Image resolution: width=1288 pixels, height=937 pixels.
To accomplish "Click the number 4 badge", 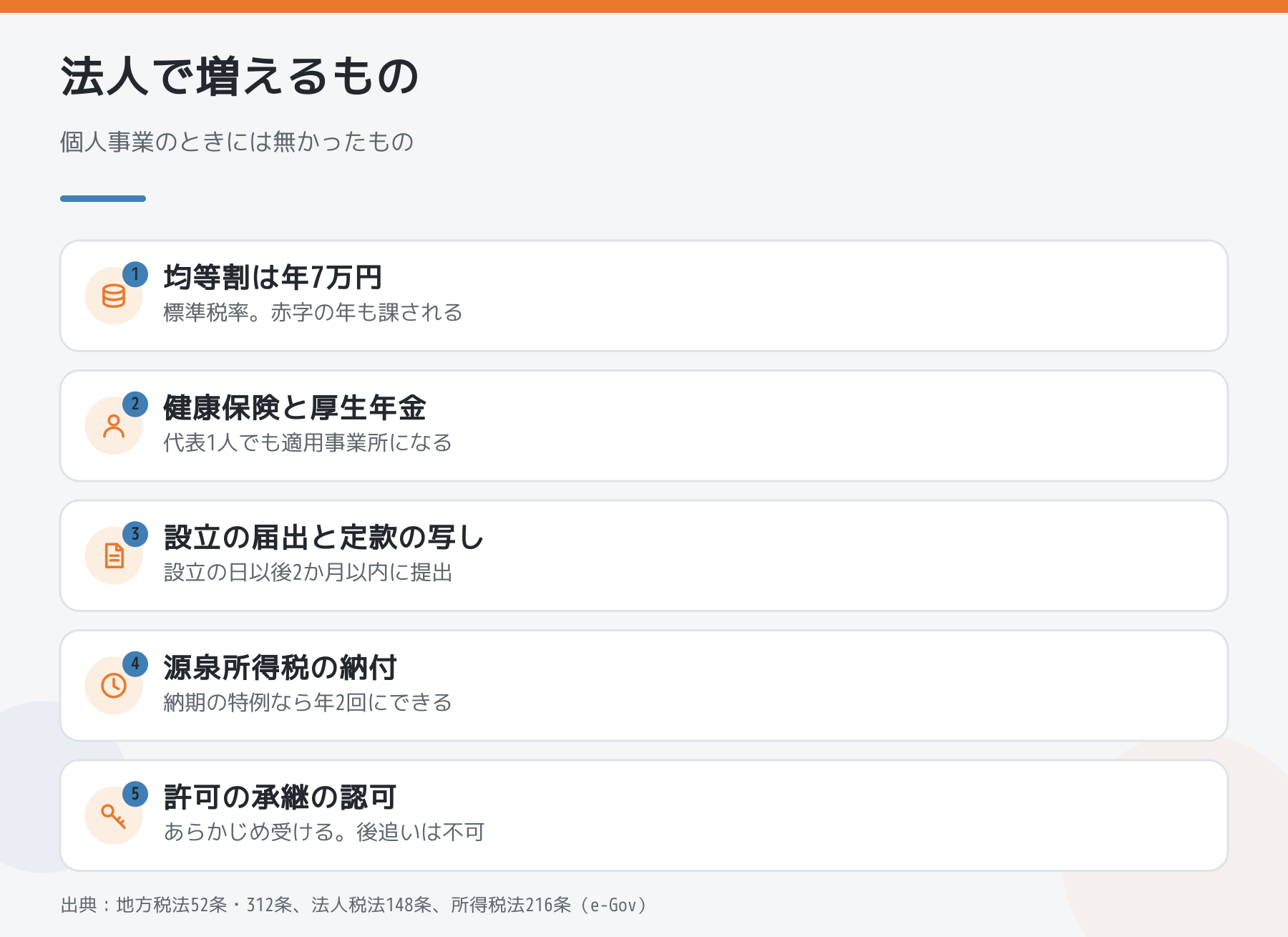I will 135,664.
